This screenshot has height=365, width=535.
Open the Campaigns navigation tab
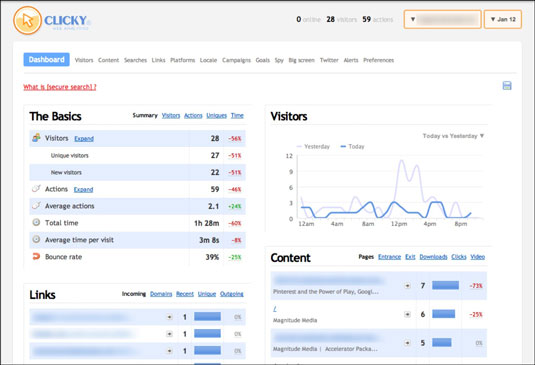pos(236,60)
